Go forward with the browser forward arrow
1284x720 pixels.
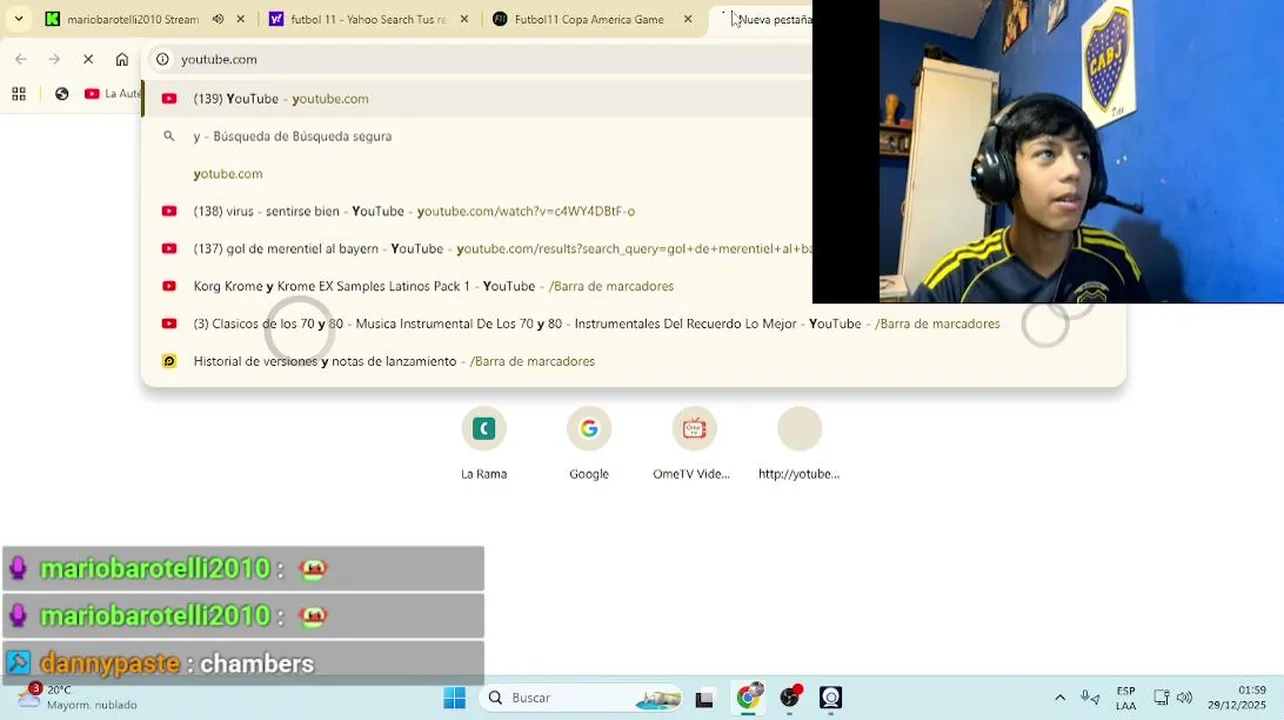pos(54,59)
